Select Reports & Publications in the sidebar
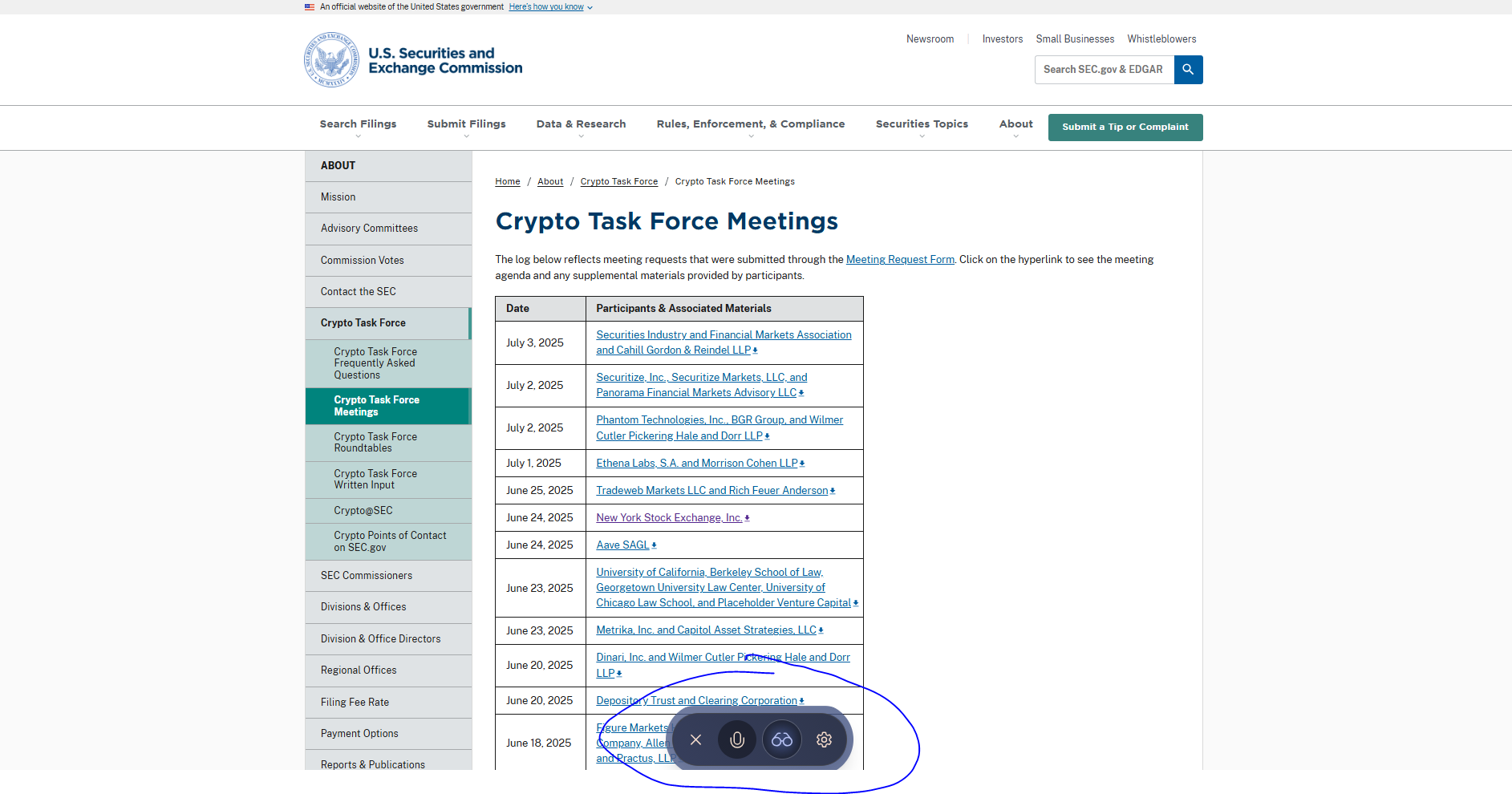Screen dimensions: 1512x794 click(388, 762)
